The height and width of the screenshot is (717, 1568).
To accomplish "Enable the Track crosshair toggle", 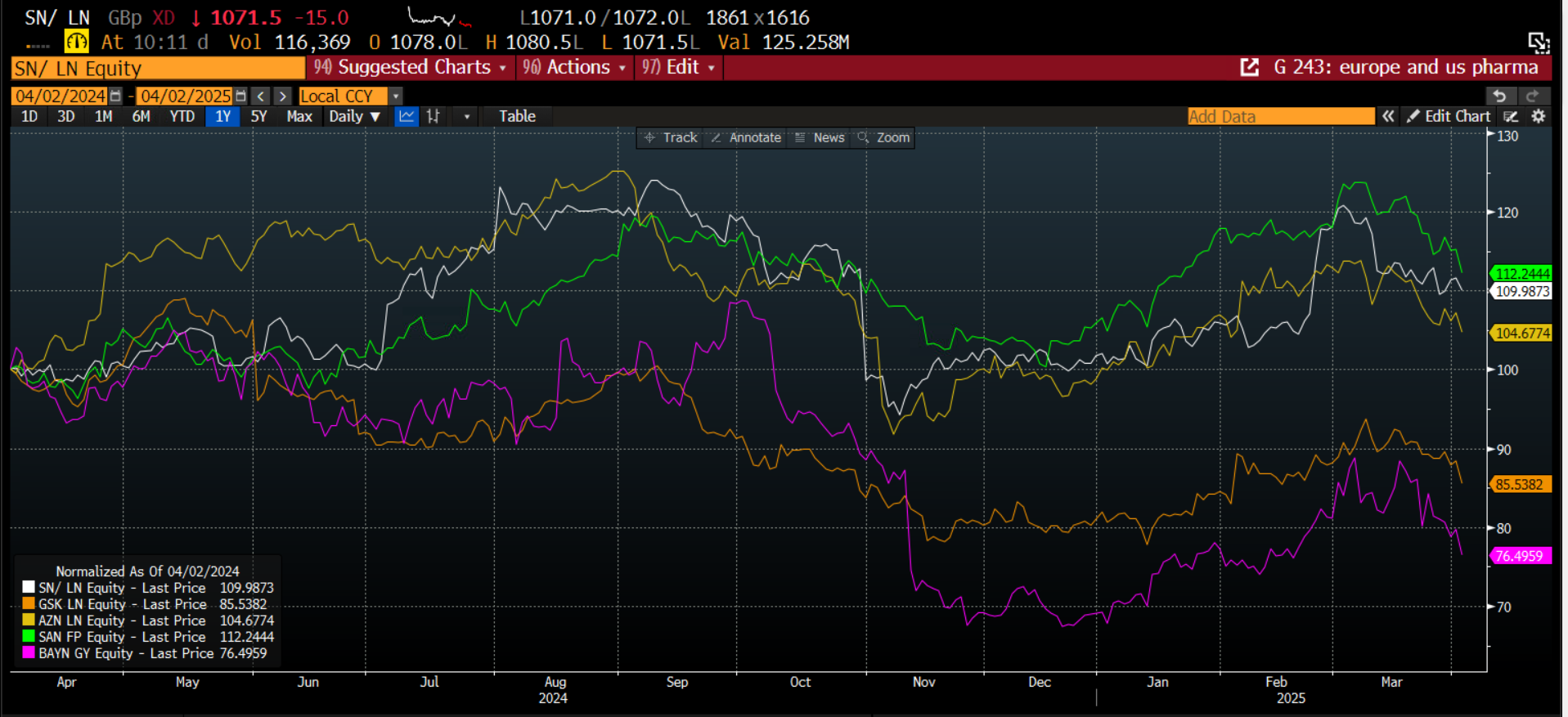I will (x=671, y=138).
